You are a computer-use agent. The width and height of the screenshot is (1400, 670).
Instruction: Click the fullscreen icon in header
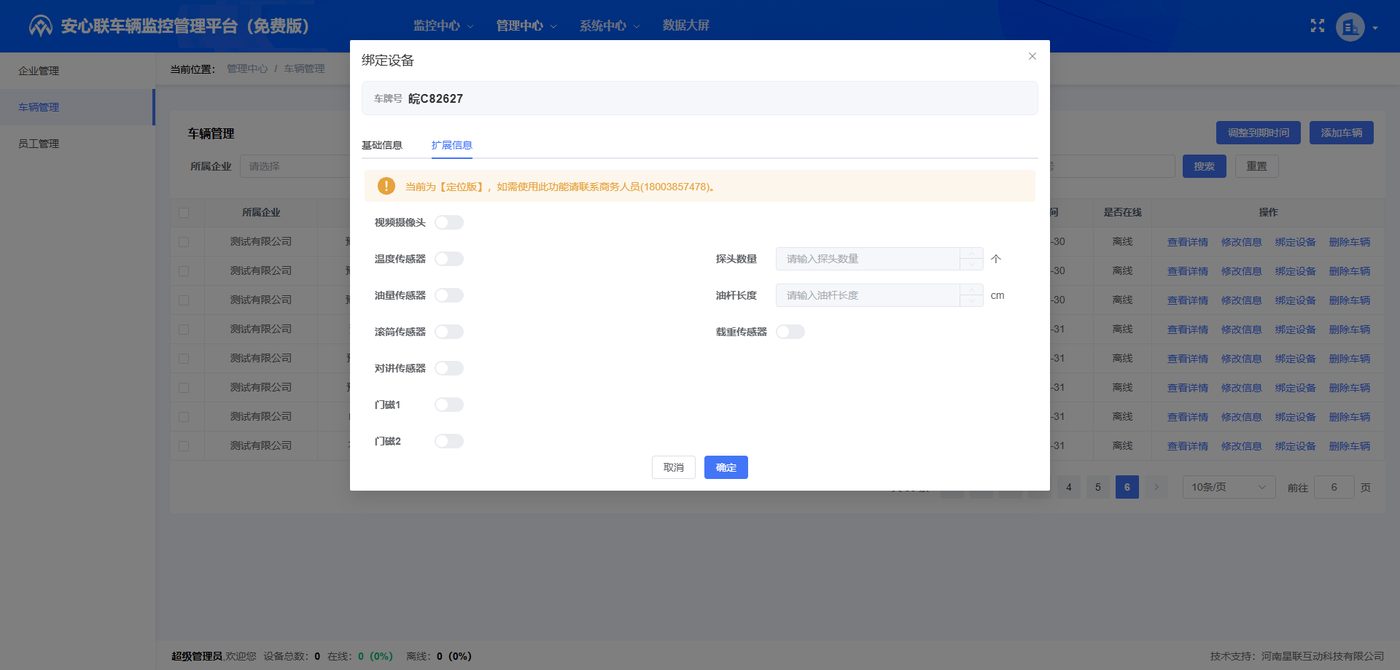coord(1317,26)
